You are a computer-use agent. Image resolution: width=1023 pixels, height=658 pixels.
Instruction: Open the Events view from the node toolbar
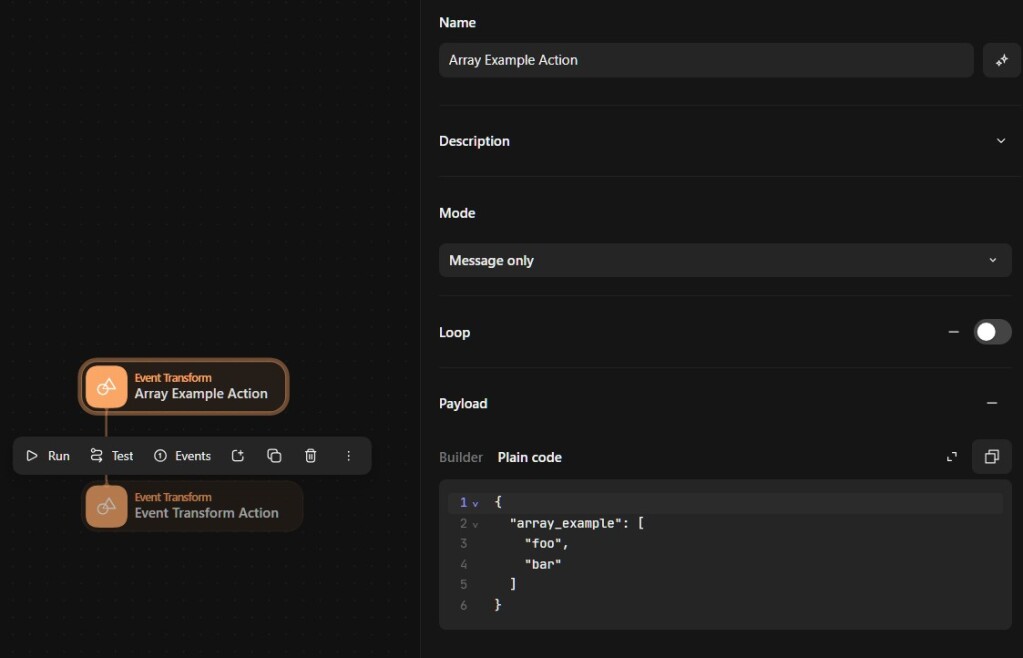tap(182, 455)
